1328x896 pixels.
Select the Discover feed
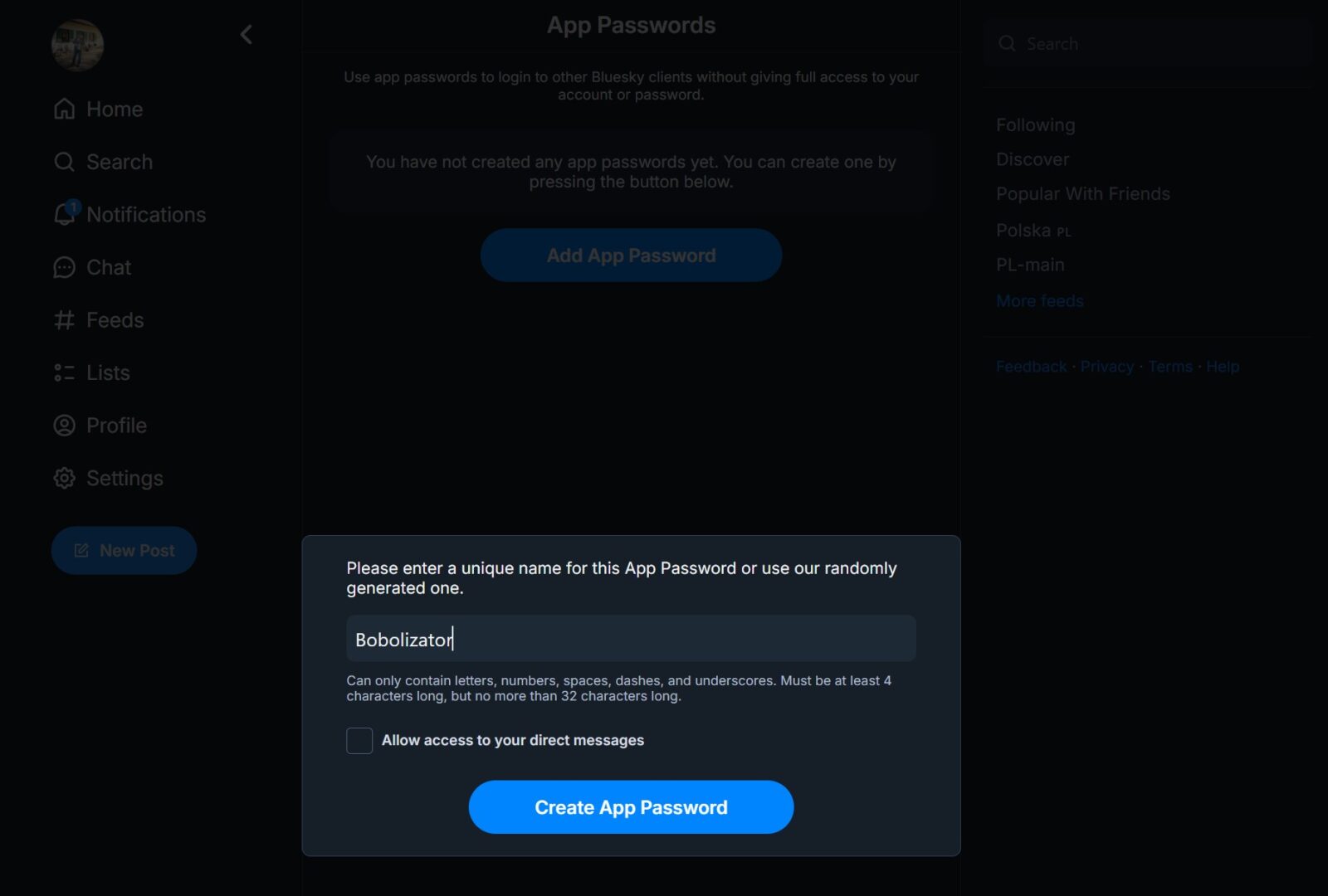1032,159
